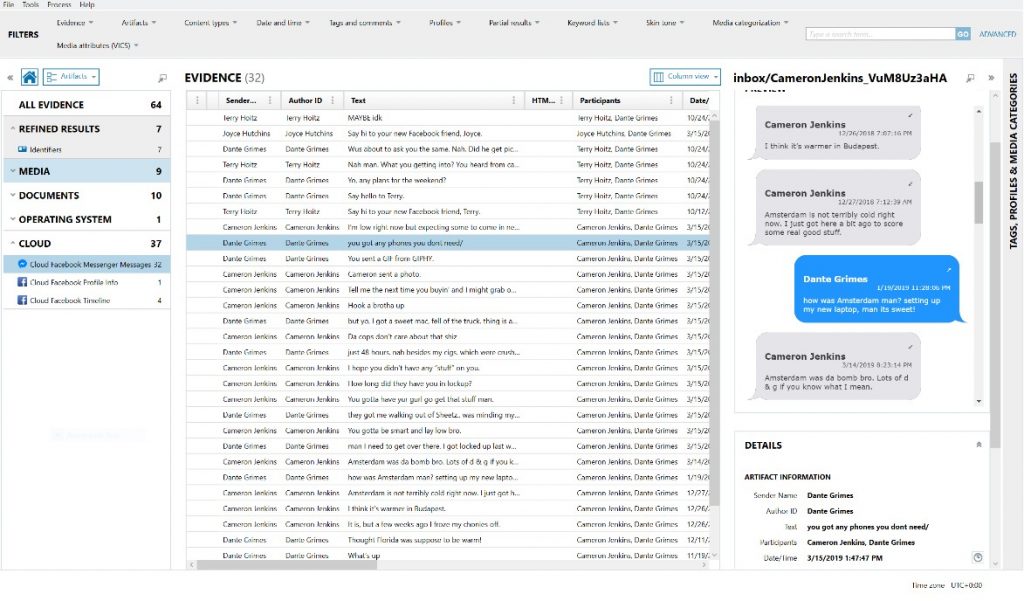Open the first grid column's options handle

tap(197, 101)
